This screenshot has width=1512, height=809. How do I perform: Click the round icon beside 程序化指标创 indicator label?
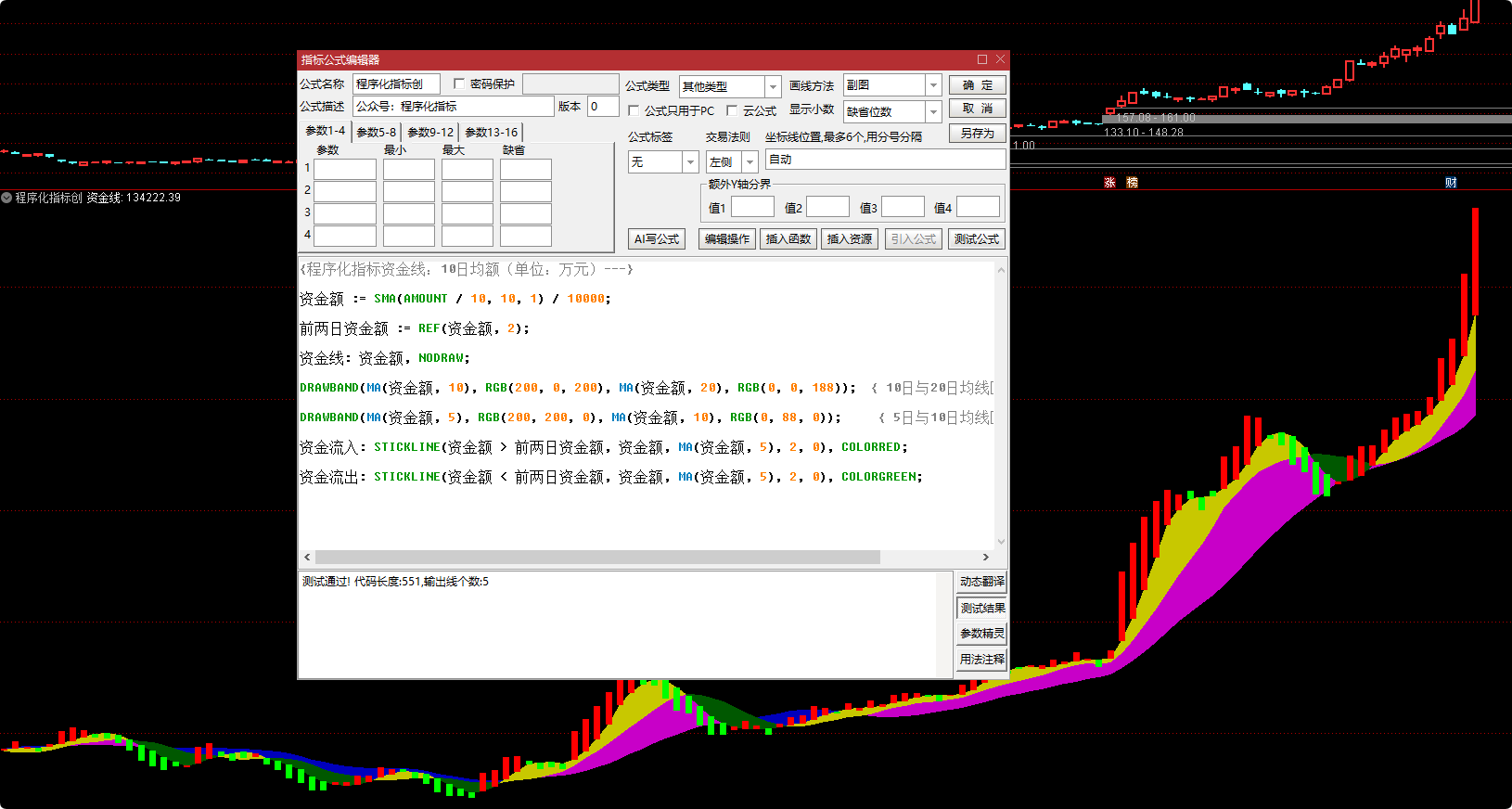[6, 198]
